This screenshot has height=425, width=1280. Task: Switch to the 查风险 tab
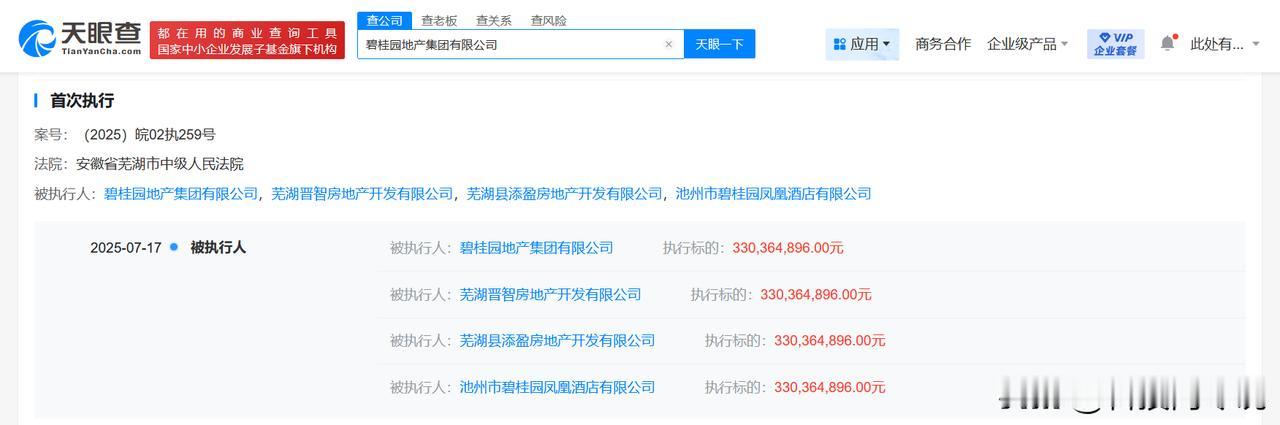(x=548, y=20)
